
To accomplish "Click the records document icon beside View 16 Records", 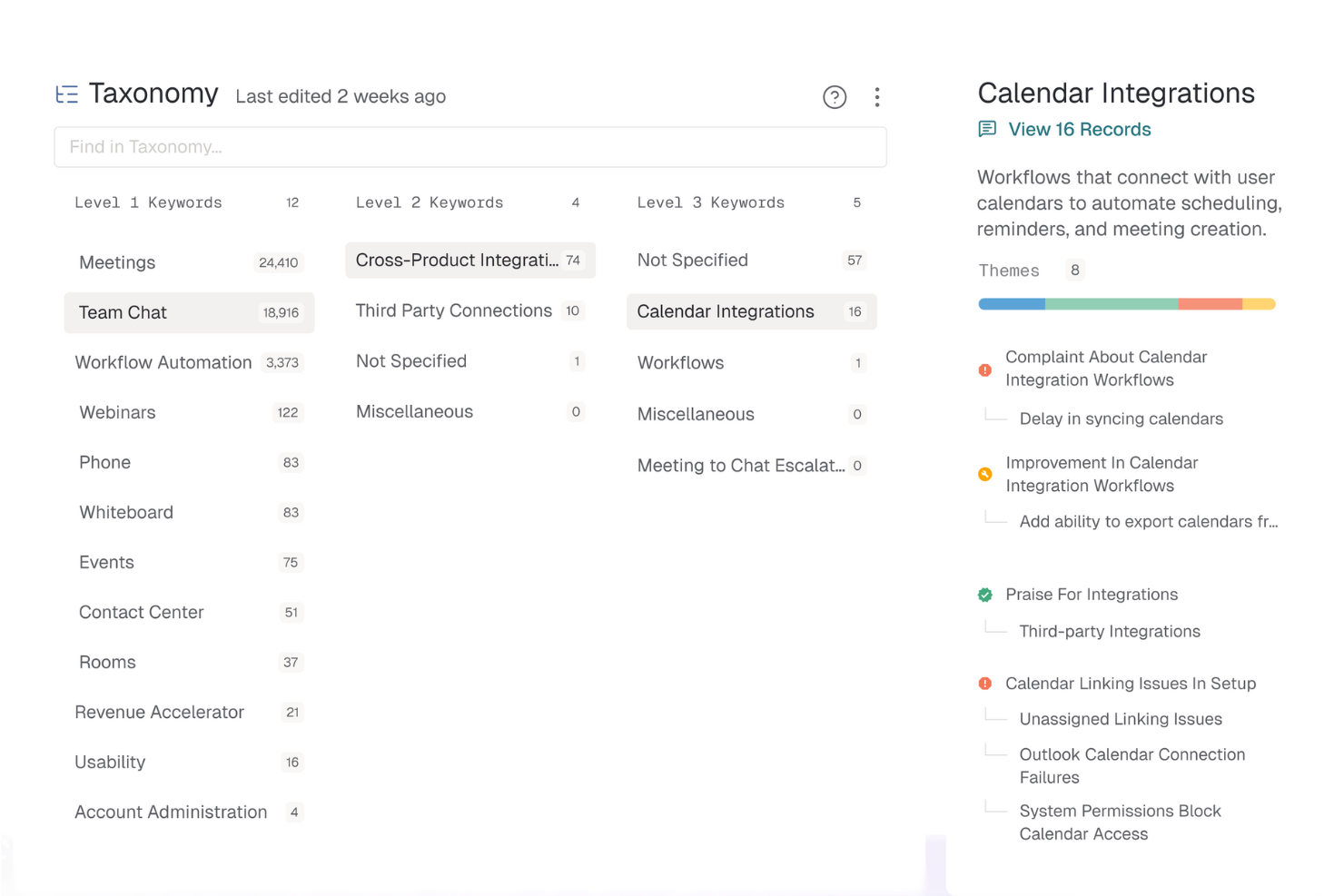I will coord(987,129).
